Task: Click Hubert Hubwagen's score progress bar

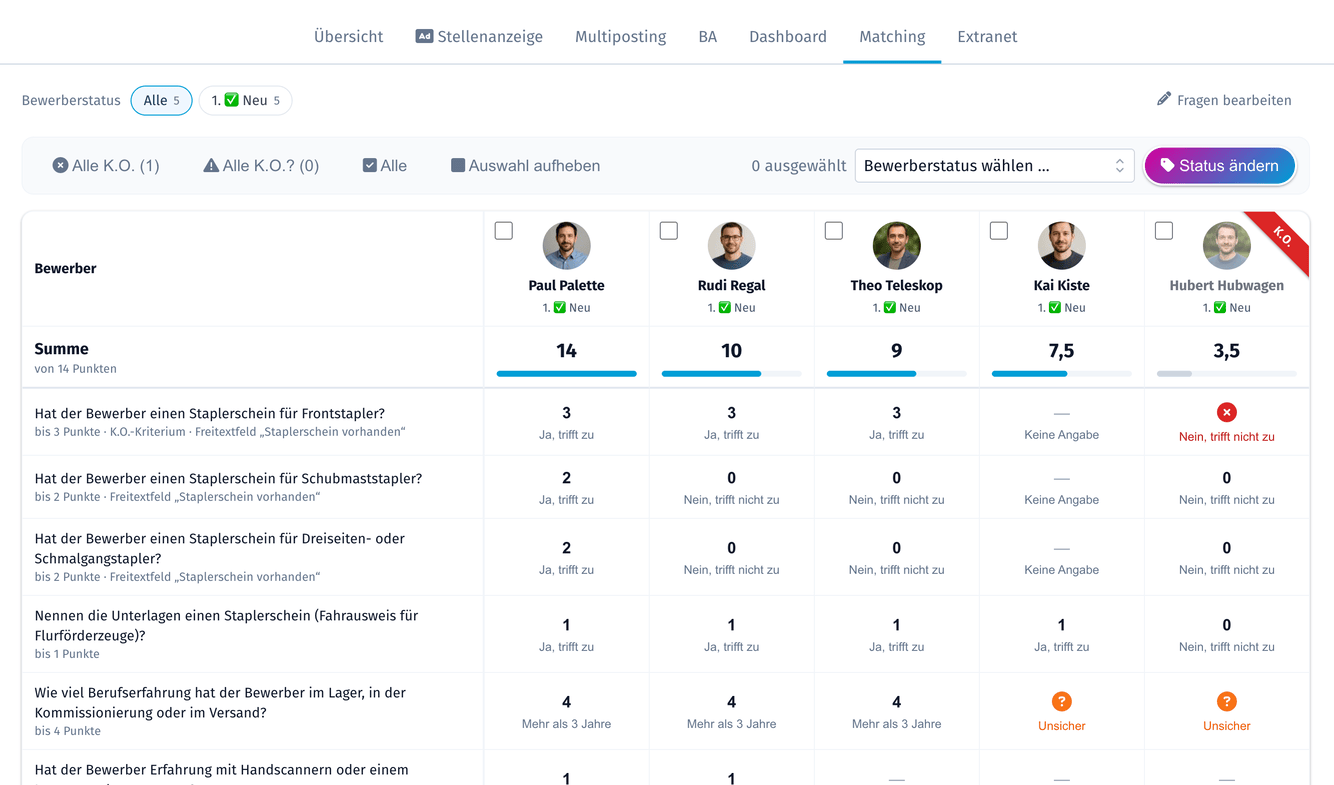Action: [1227, 374]
